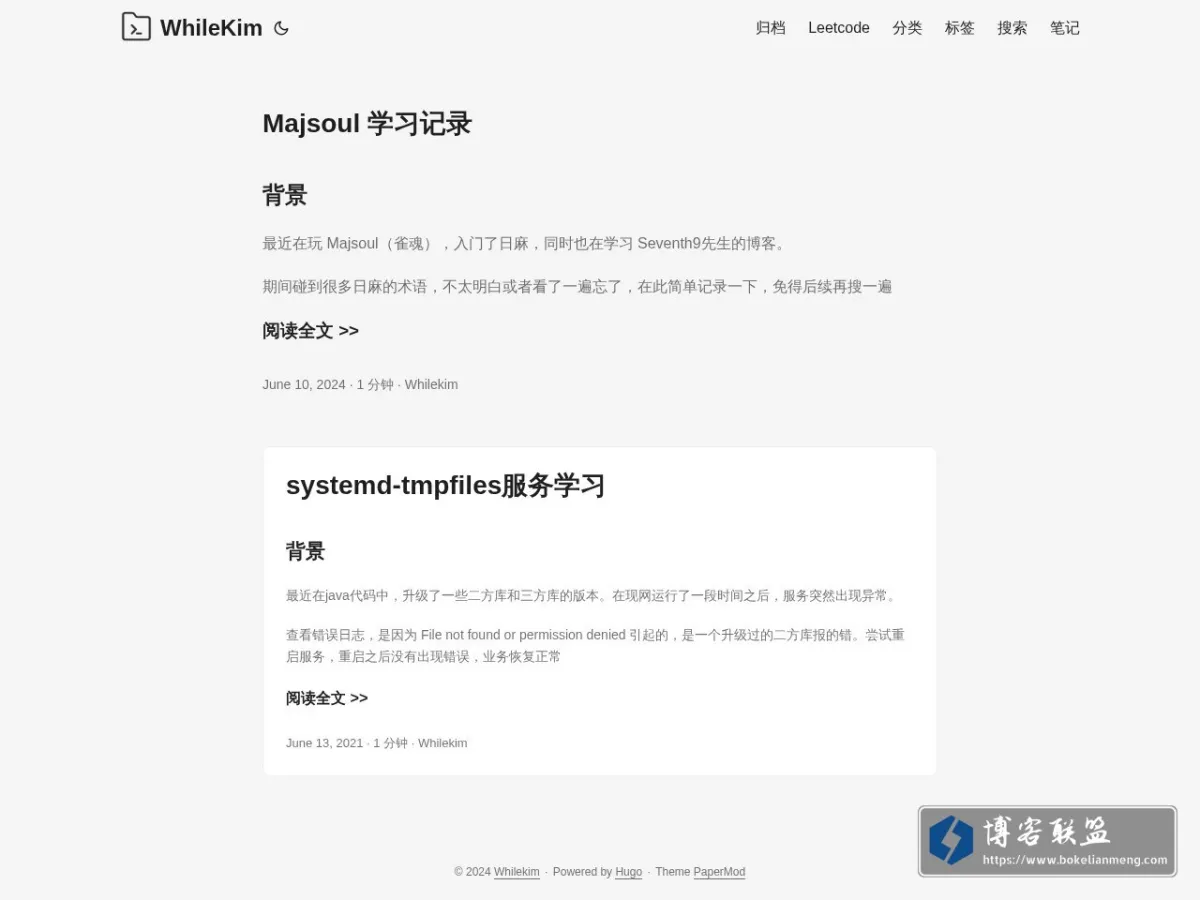Click the June 13, 2021 post metadata

pos(376,743)
